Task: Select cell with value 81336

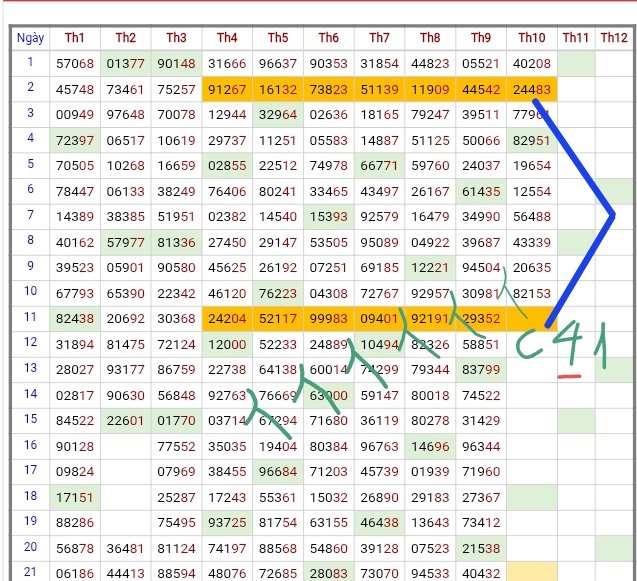Action: pos(176,243)
